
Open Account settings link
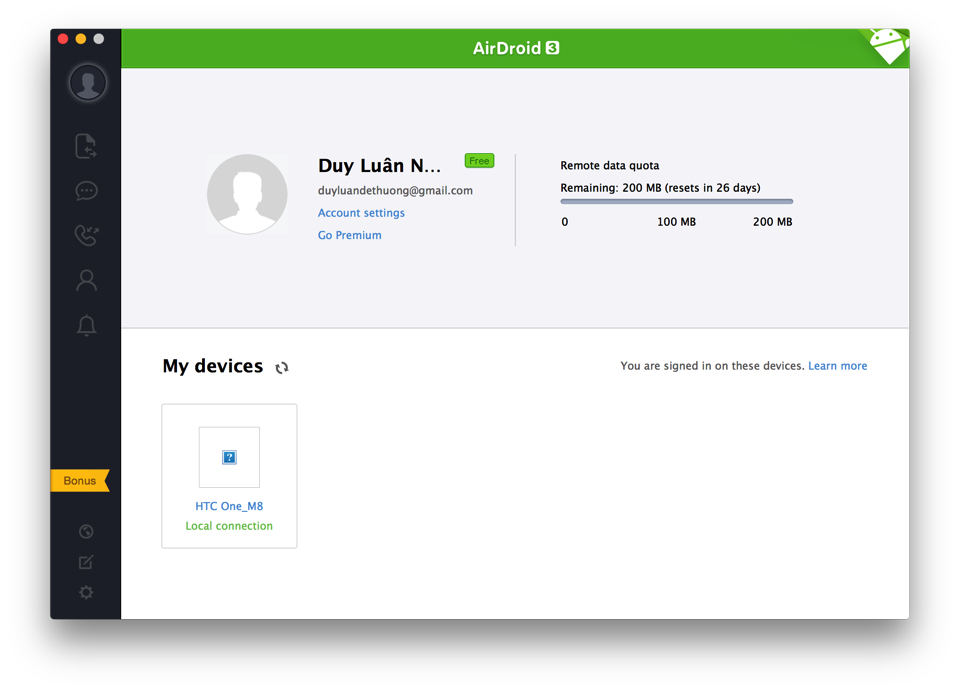point(361,212)
